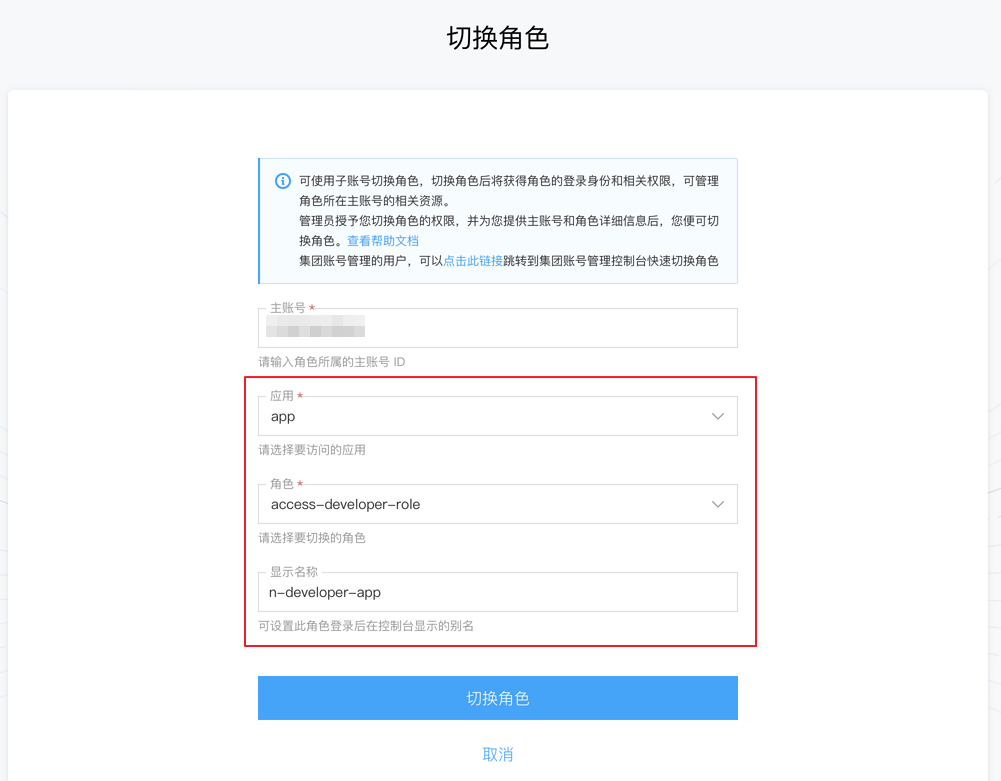Click the hint 请选择要切换的角色
Screen dimensions: 1001x781
(312, 538)
